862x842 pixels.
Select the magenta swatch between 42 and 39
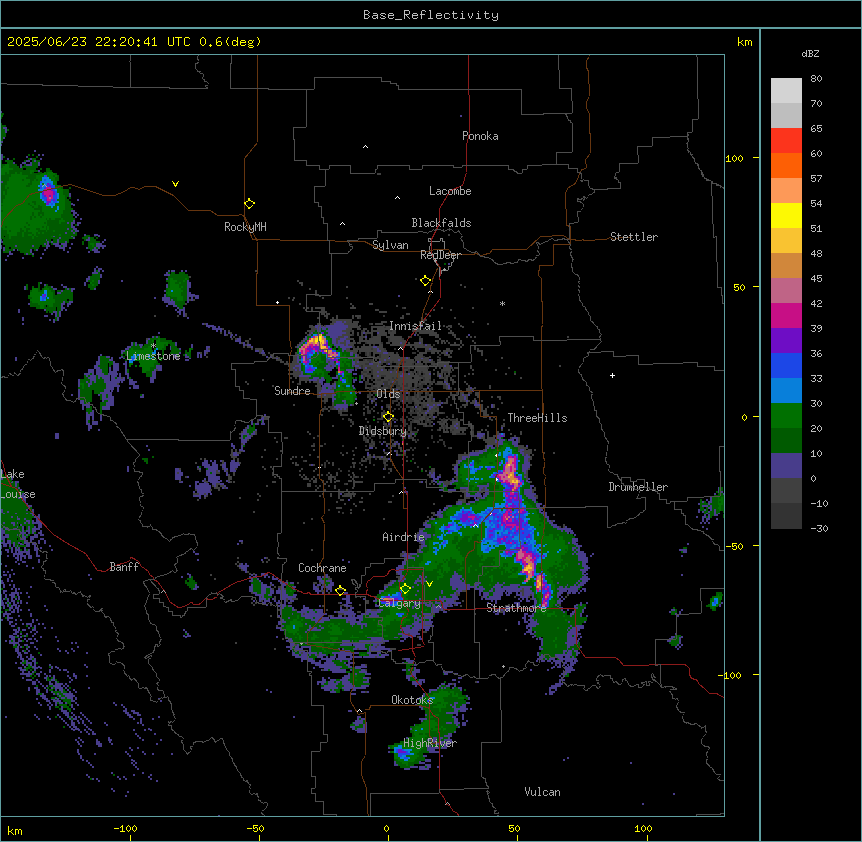[786, 315]
